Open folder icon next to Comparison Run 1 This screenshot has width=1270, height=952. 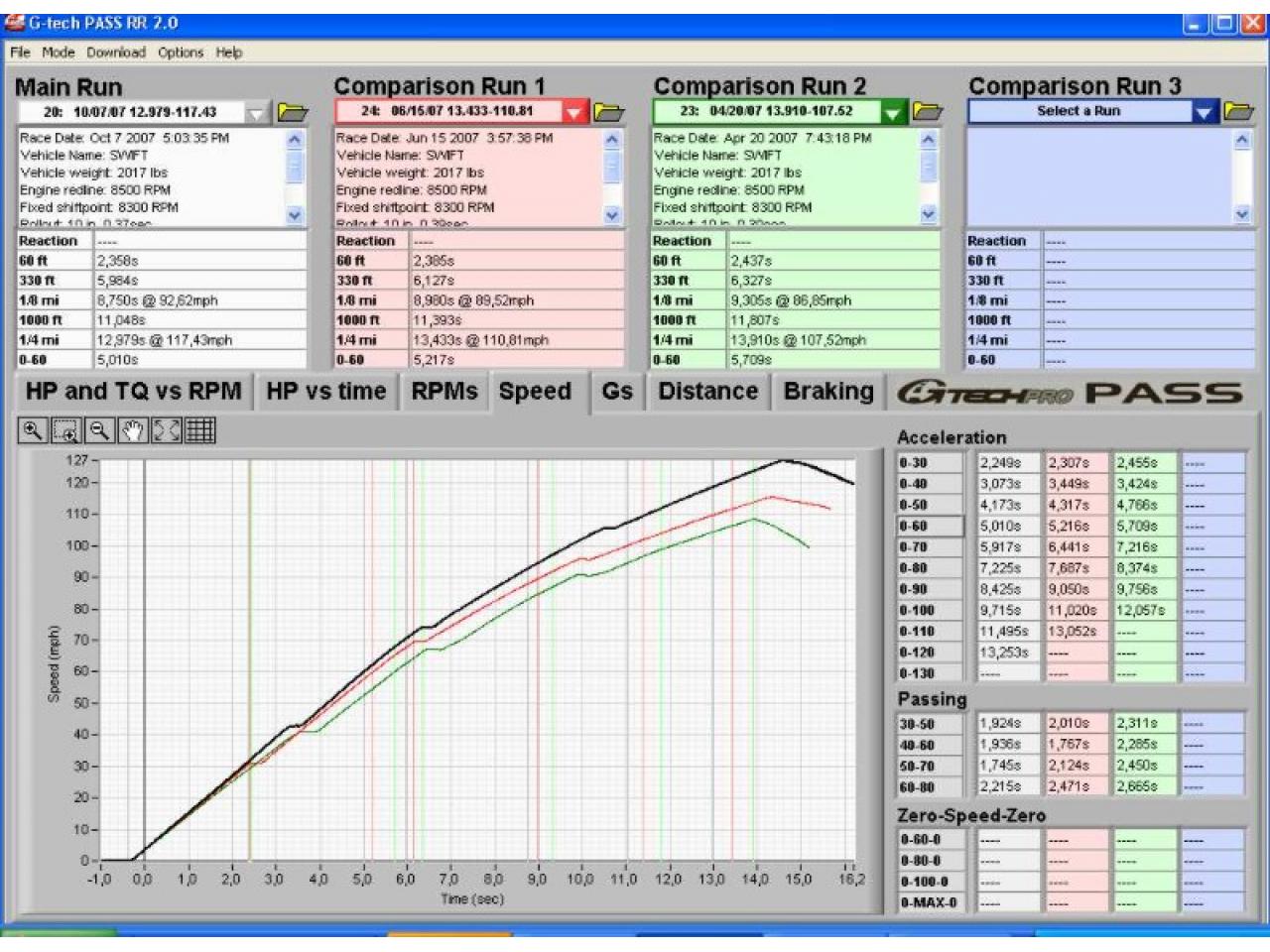(609, 112)
